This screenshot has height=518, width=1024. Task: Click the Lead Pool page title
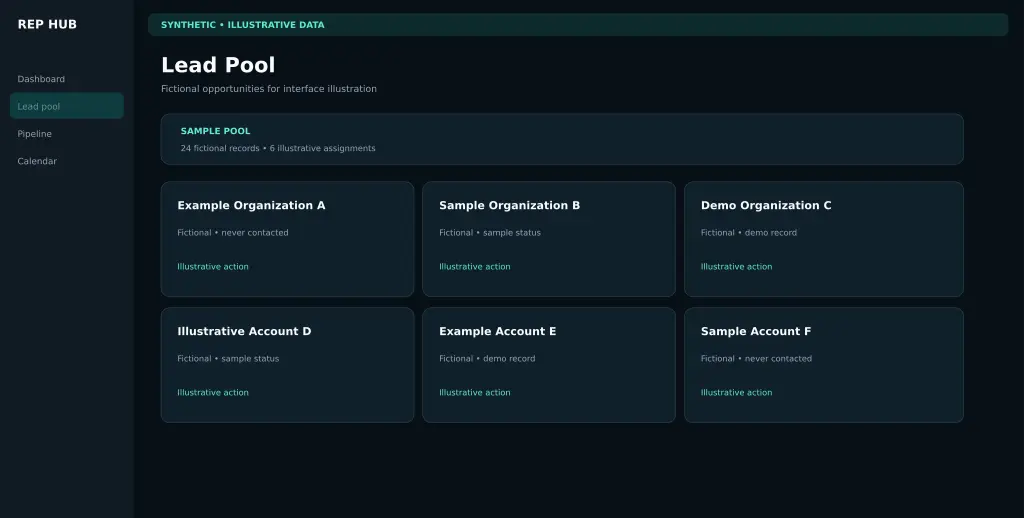(x=218, y=65)
